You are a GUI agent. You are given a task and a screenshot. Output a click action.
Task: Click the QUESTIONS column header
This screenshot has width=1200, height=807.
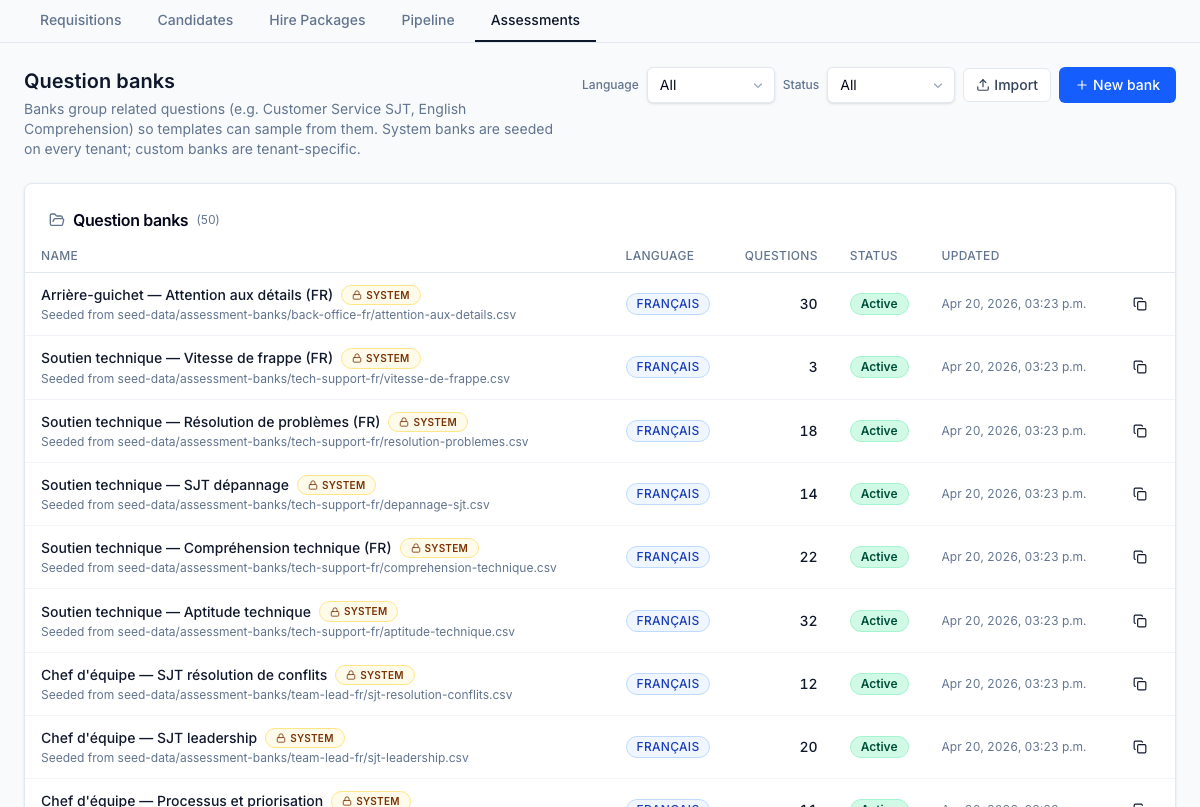click(781, 256)
